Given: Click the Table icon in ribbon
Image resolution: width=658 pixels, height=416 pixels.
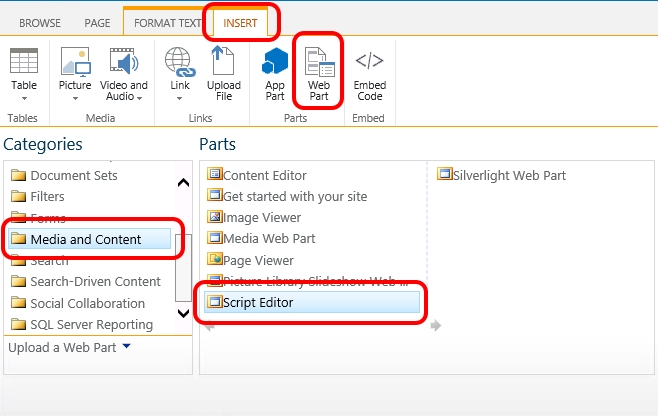Looking at the screenshot, I should coord(23,62).
